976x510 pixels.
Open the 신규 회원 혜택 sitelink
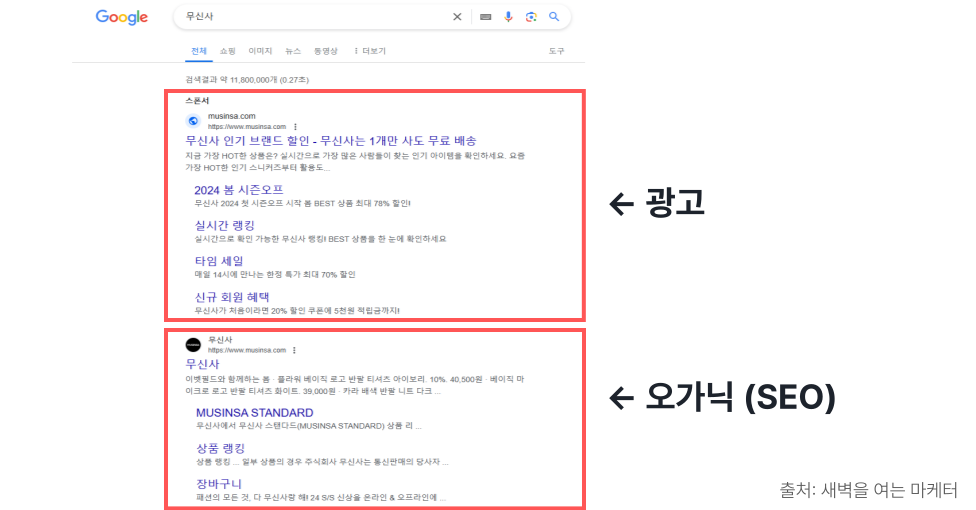[232, 297]
